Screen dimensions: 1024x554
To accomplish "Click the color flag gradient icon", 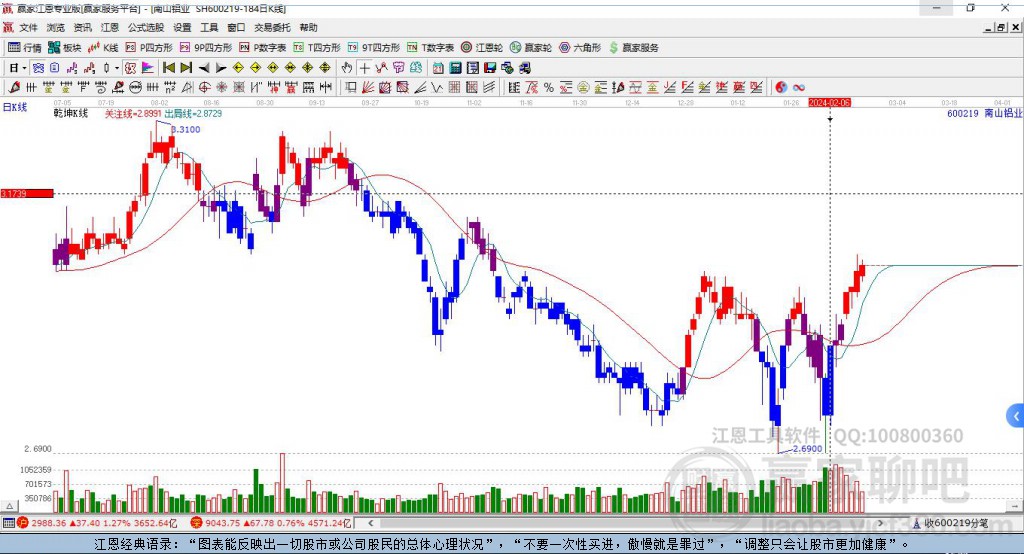I will (148, 68).
